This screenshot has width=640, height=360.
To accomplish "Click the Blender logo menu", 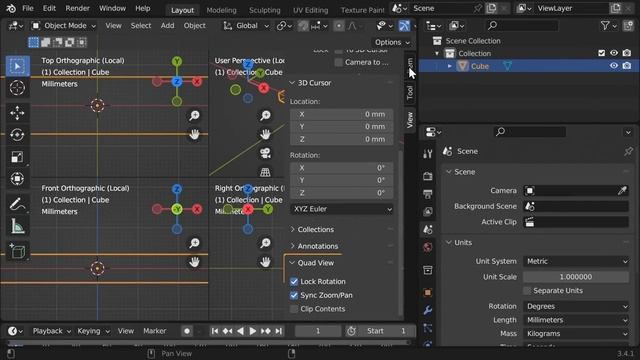I will (x=11, y=8).
